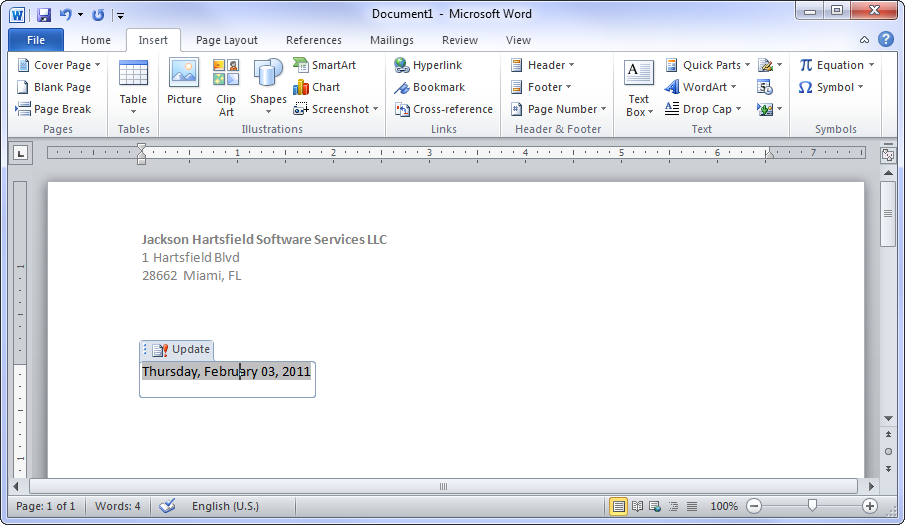Open the Clip Art pane
This screenshot has width=905, height=525.
[226, 87]
